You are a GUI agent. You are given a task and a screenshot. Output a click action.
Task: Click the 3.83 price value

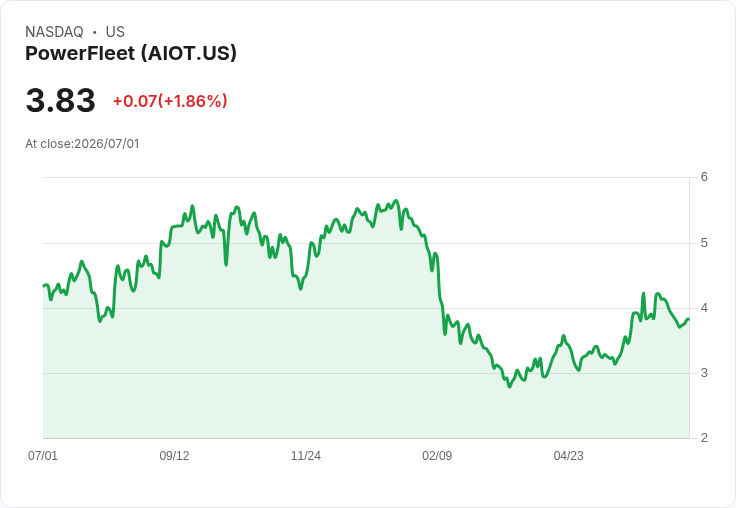pos(61,100)
